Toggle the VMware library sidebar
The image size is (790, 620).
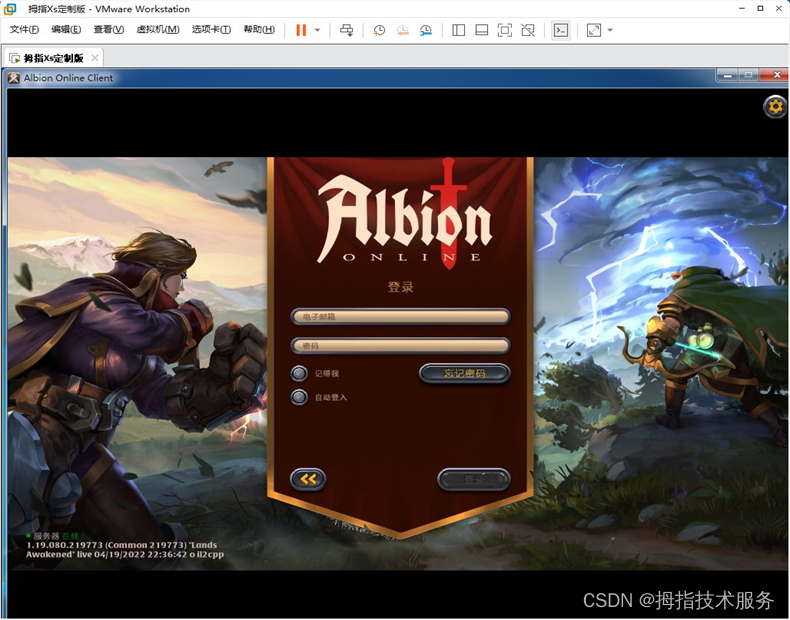click(458, 30)
